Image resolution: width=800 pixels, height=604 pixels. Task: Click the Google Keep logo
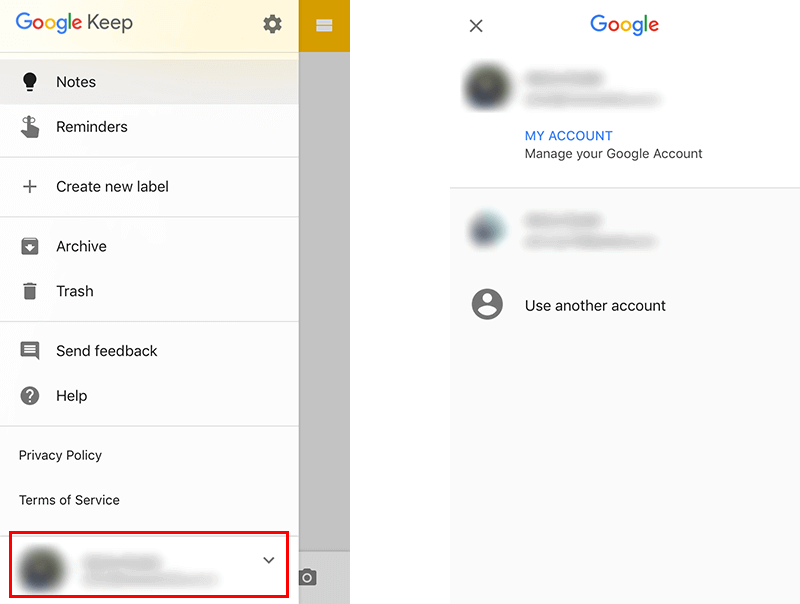coord(74,22)
